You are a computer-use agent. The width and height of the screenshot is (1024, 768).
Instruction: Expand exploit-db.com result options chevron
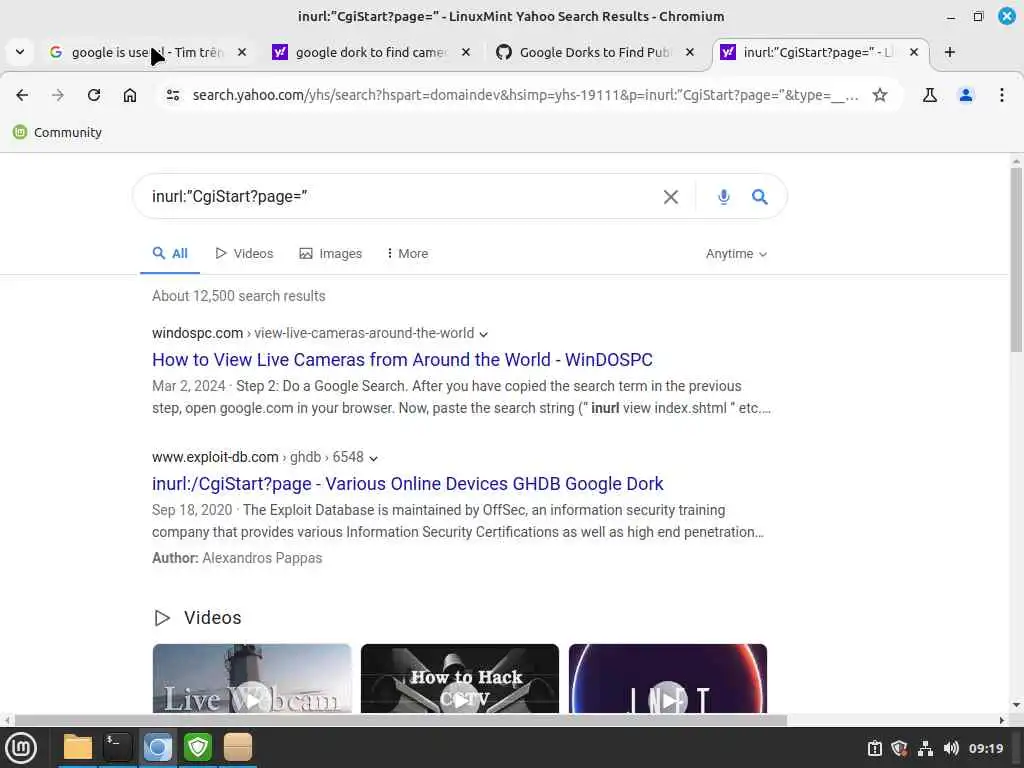[x=373, y=458]
